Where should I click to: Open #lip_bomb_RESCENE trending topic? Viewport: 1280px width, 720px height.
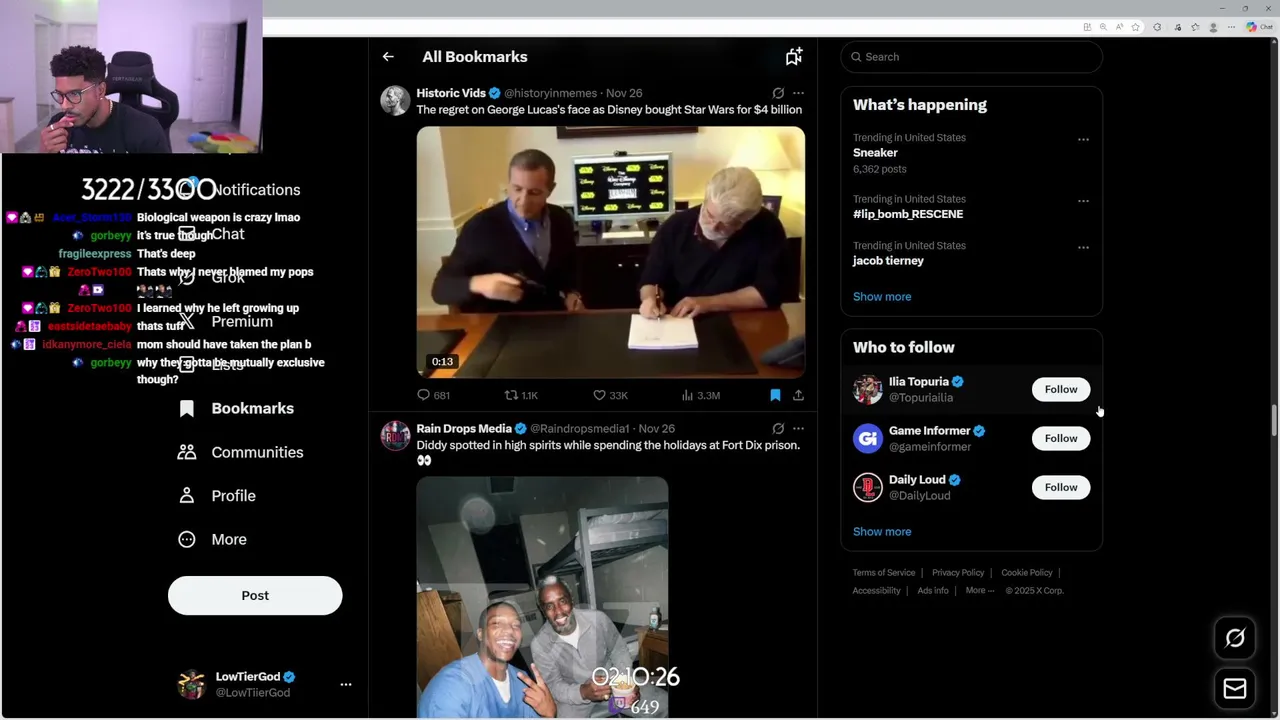pyautogui.click(x=908, y=214)
